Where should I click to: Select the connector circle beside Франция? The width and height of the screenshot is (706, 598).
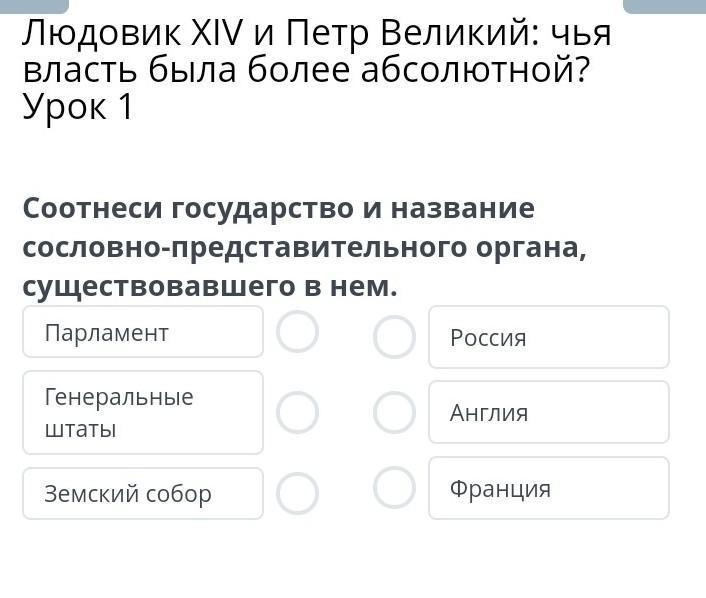coord(394,488)
